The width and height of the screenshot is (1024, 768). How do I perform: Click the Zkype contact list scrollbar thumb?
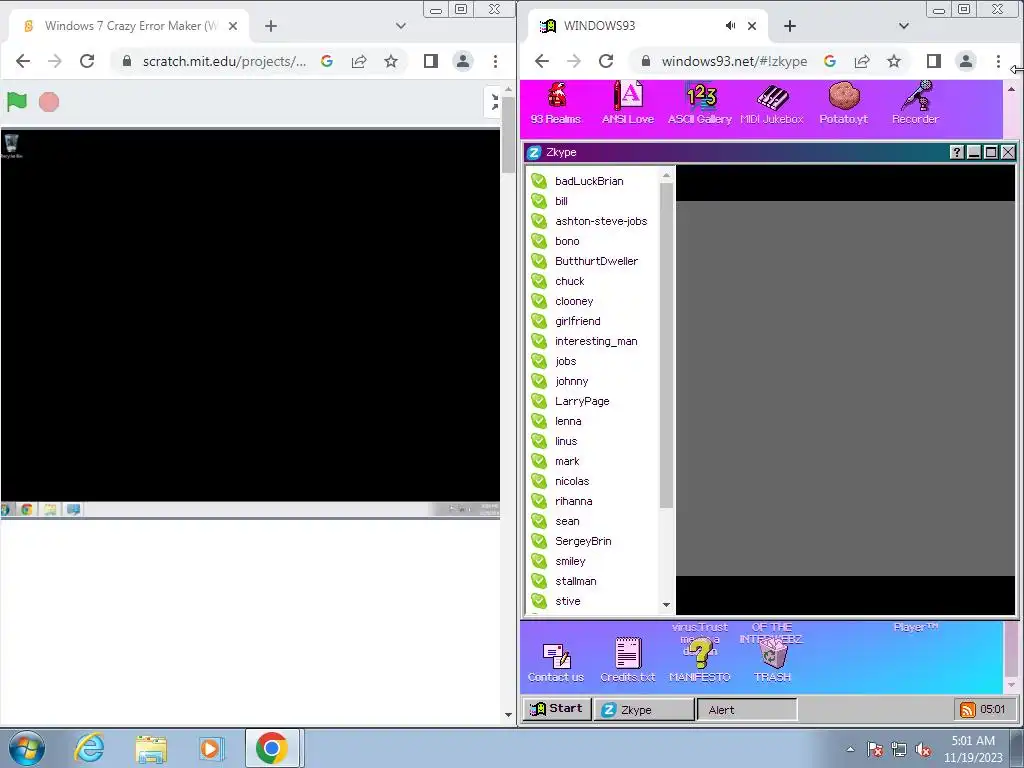point(666,345)
